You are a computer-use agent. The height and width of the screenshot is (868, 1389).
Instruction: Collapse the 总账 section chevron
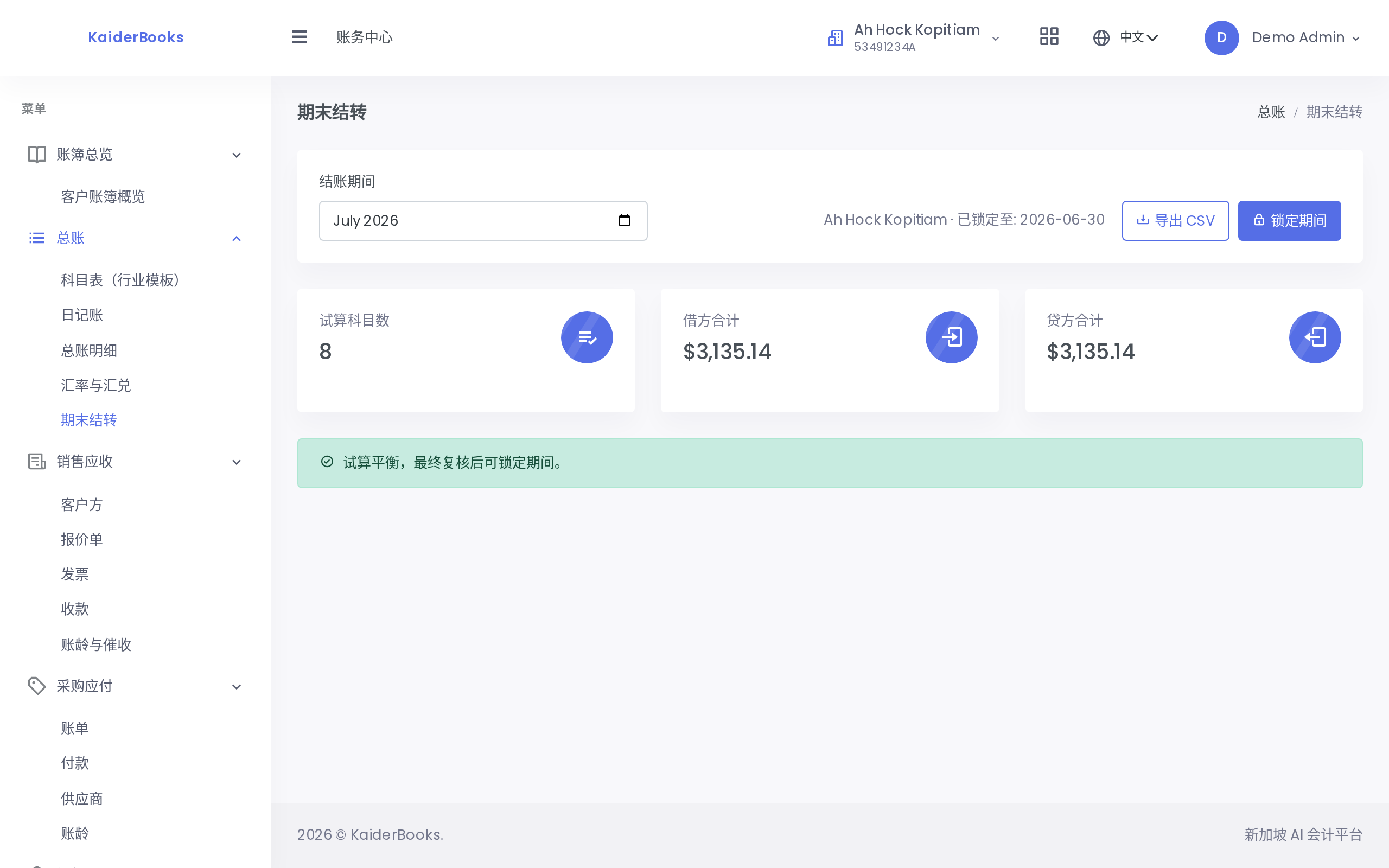tap(237, 238)
